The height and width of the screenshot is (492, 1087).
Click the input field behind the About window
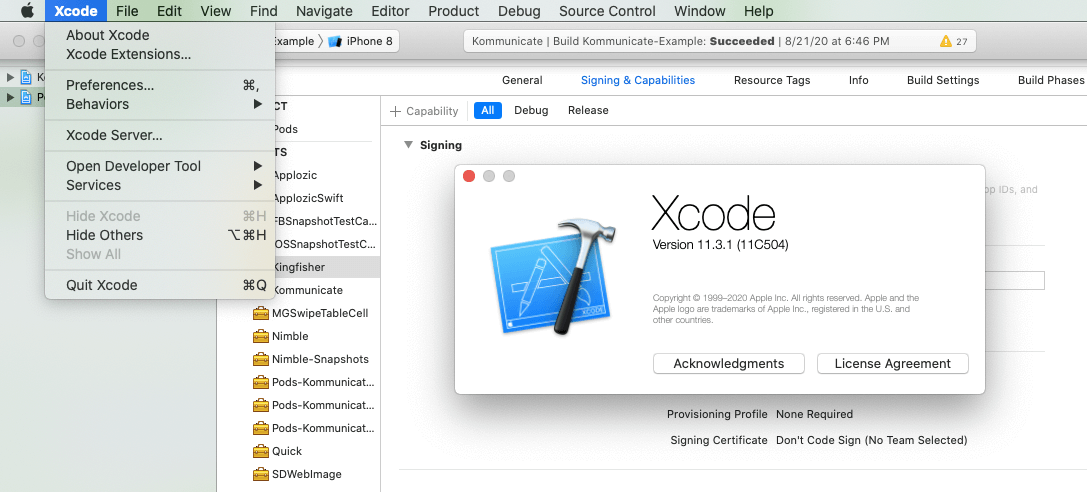point(1015,280)
